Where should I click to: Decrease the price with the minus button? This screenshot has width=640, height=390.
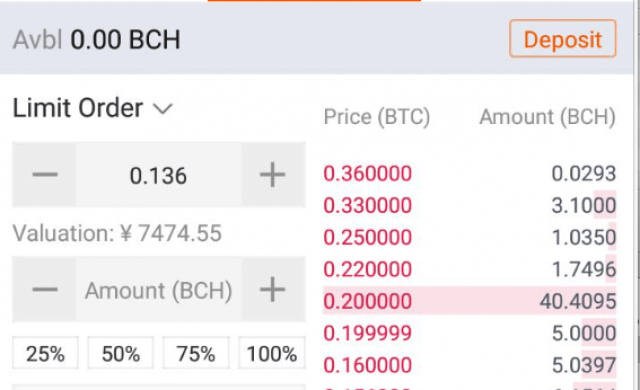click(44, 175)
